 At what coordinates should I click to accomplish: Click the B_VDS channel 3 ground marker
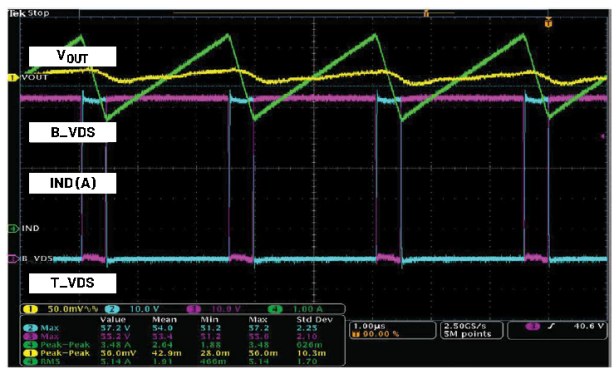click(13, 259)
